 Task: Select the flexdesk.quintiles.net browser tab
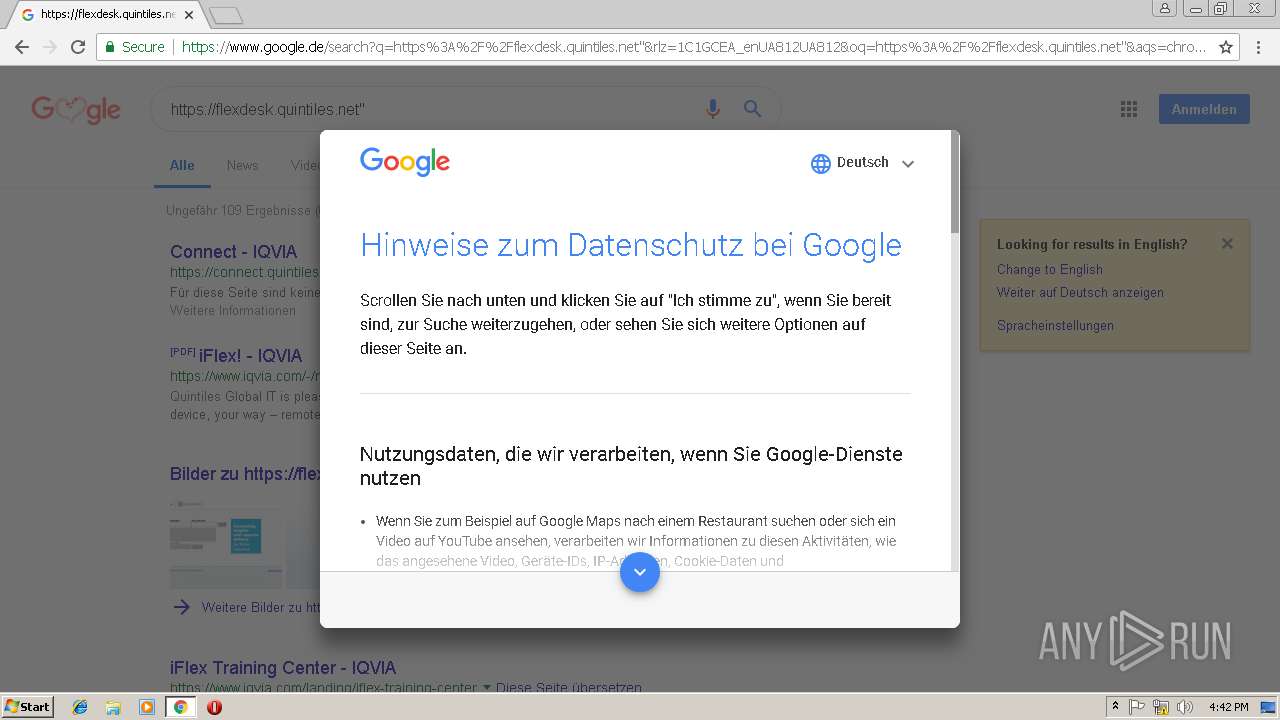(107, 15)
